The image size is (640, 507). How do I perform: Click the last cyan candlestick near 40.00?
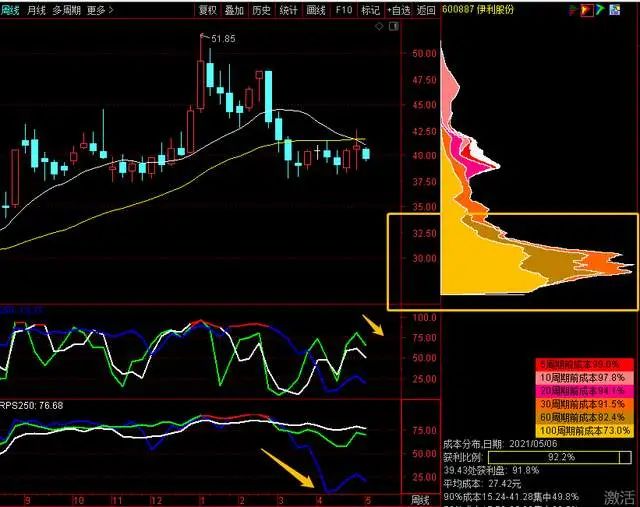[366, 154]
